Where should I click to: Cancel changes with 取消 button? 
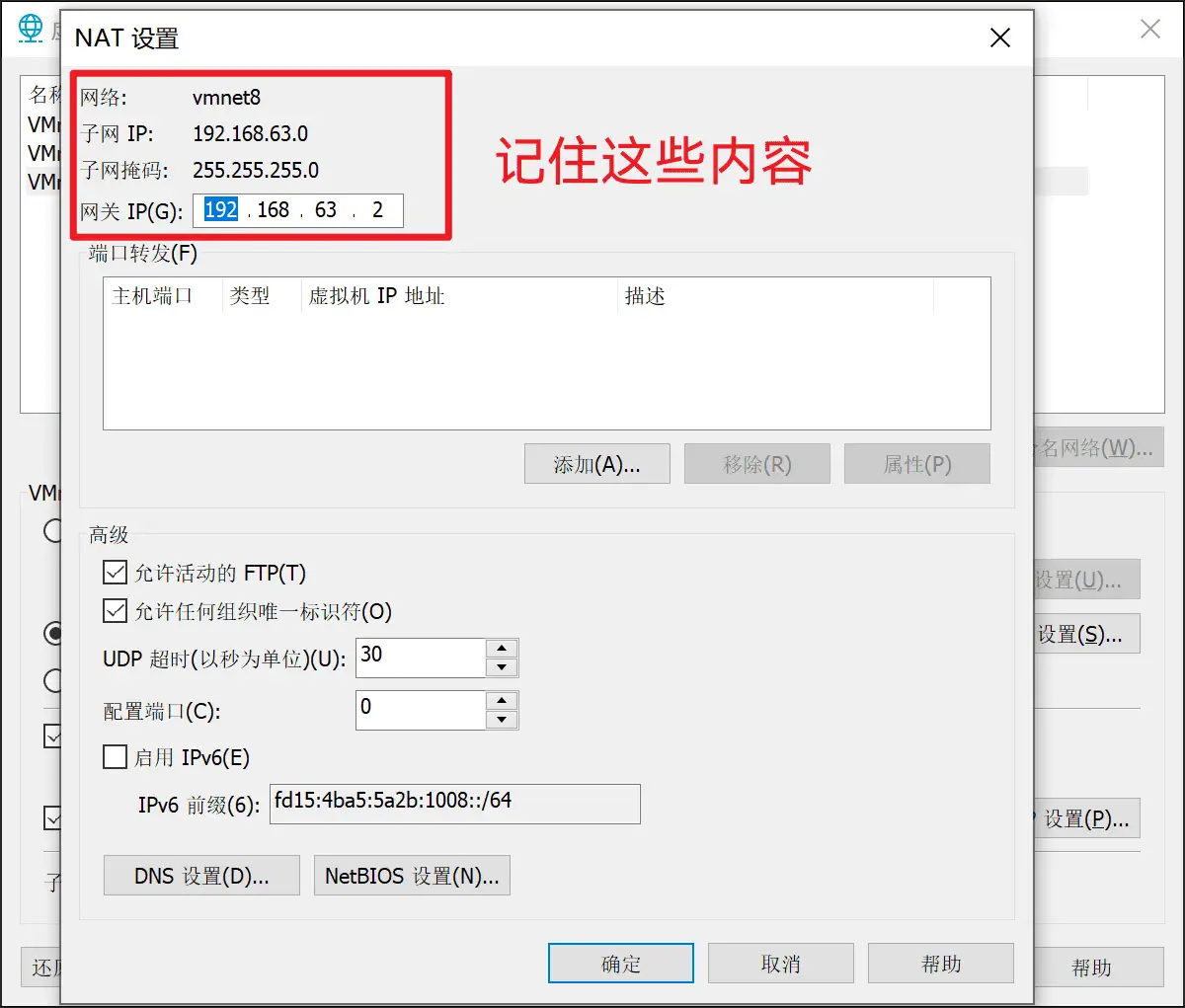[780, 964]
